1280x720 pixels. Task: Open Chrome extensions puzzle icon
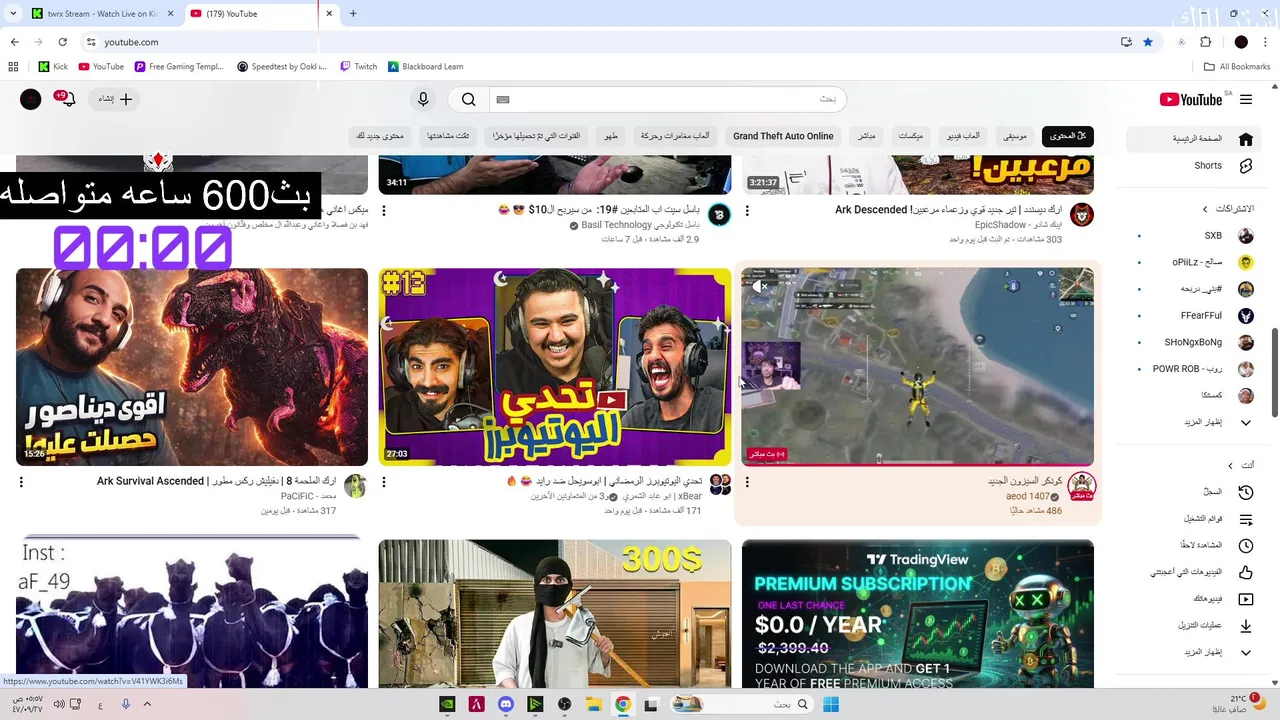1205,42
